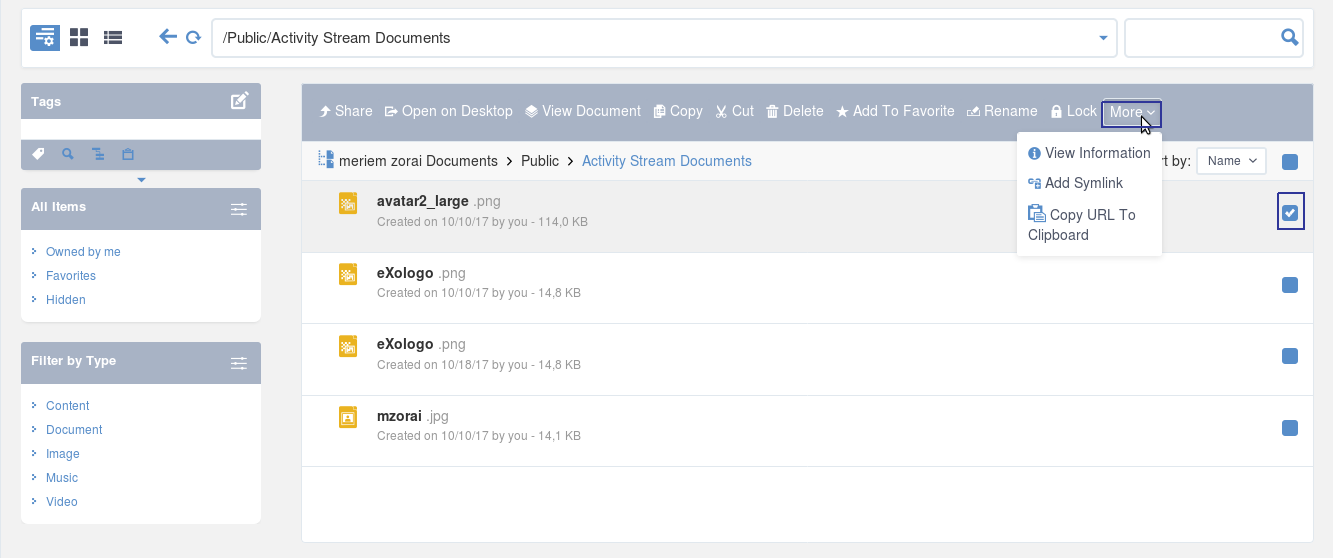Image resolution: width=1333 pixels, height=558 pixels.
Task: Click the refresh icon beside address bar
Action: click(193, 38)
